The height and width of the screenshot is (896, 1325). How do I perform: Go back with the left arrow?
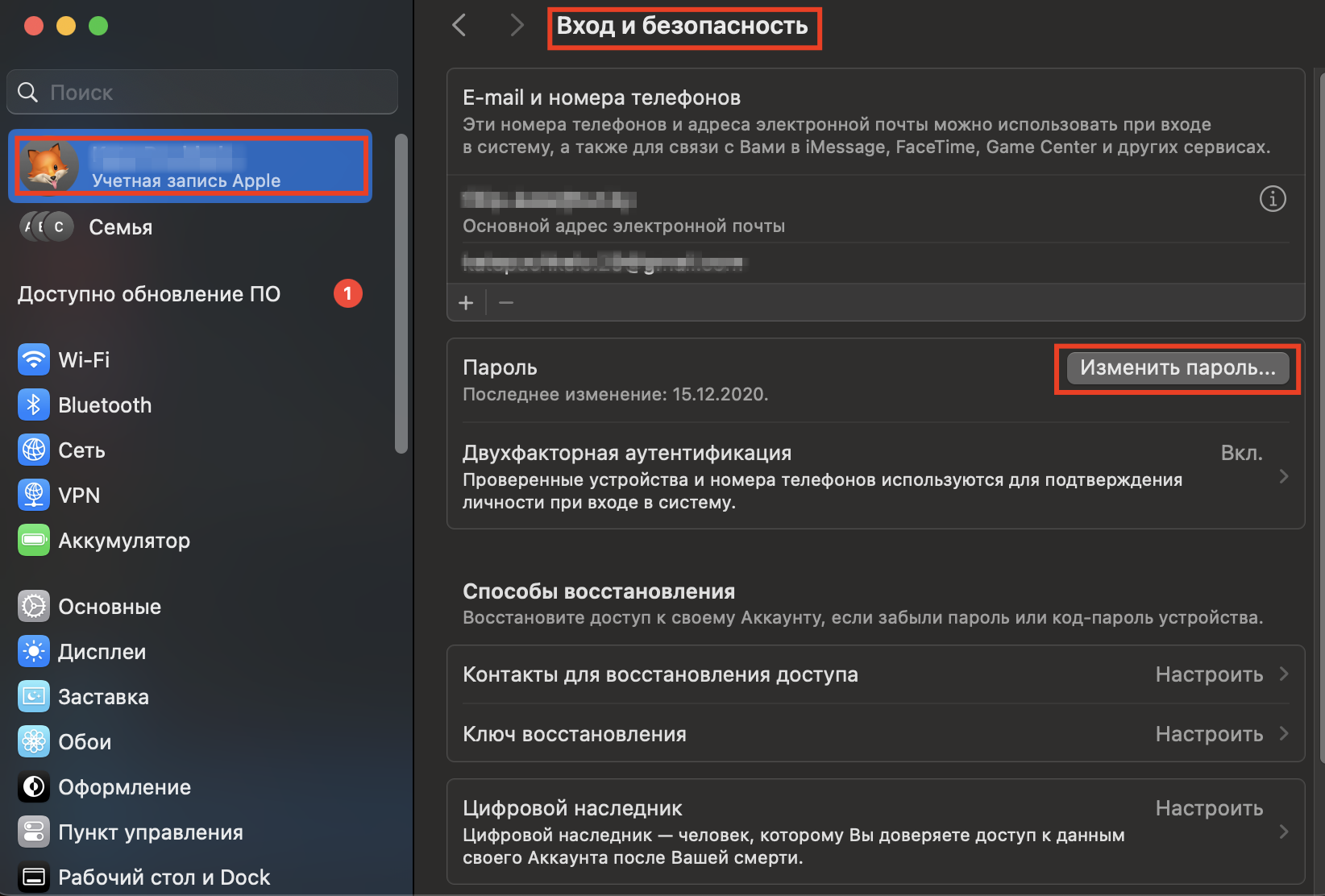[459, 26]
